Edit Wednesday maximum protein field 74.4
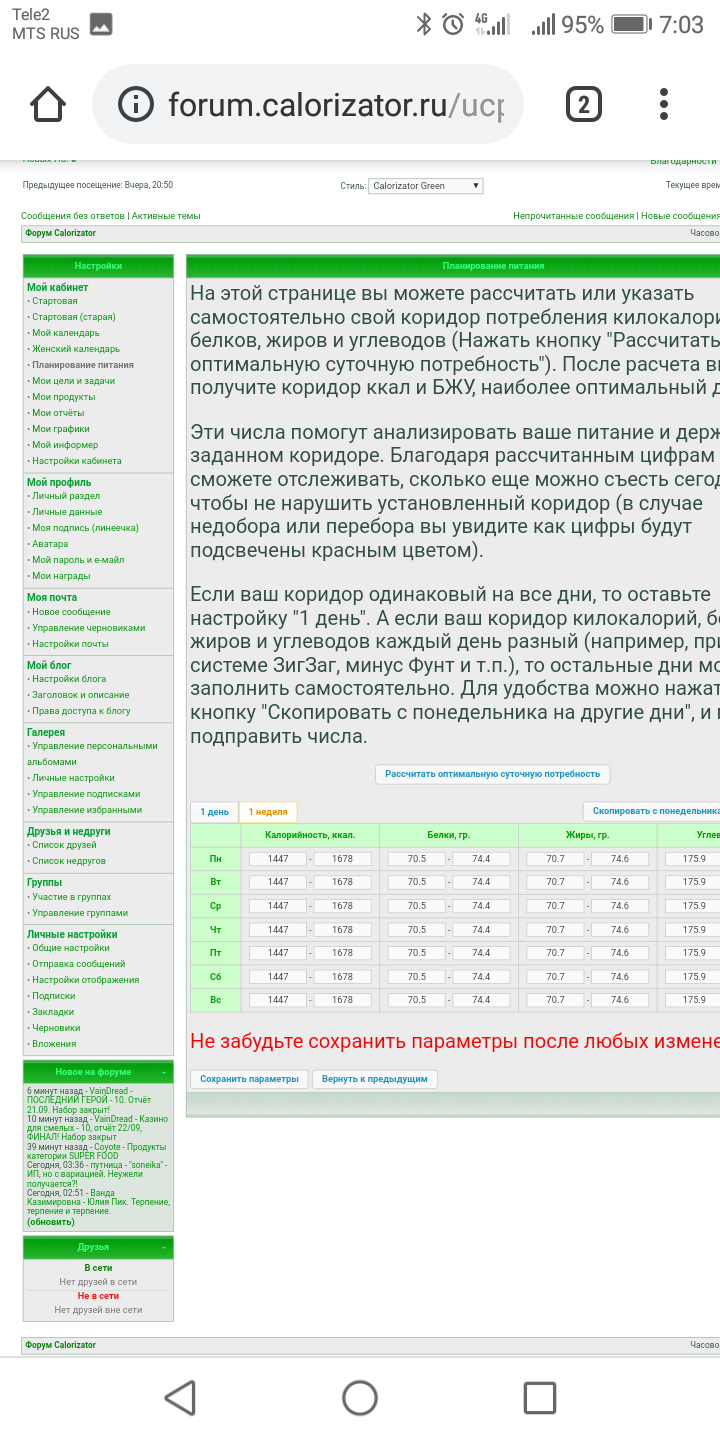Image resolution: width=720 pixels, height=1440 pixels. coord(481,906)
